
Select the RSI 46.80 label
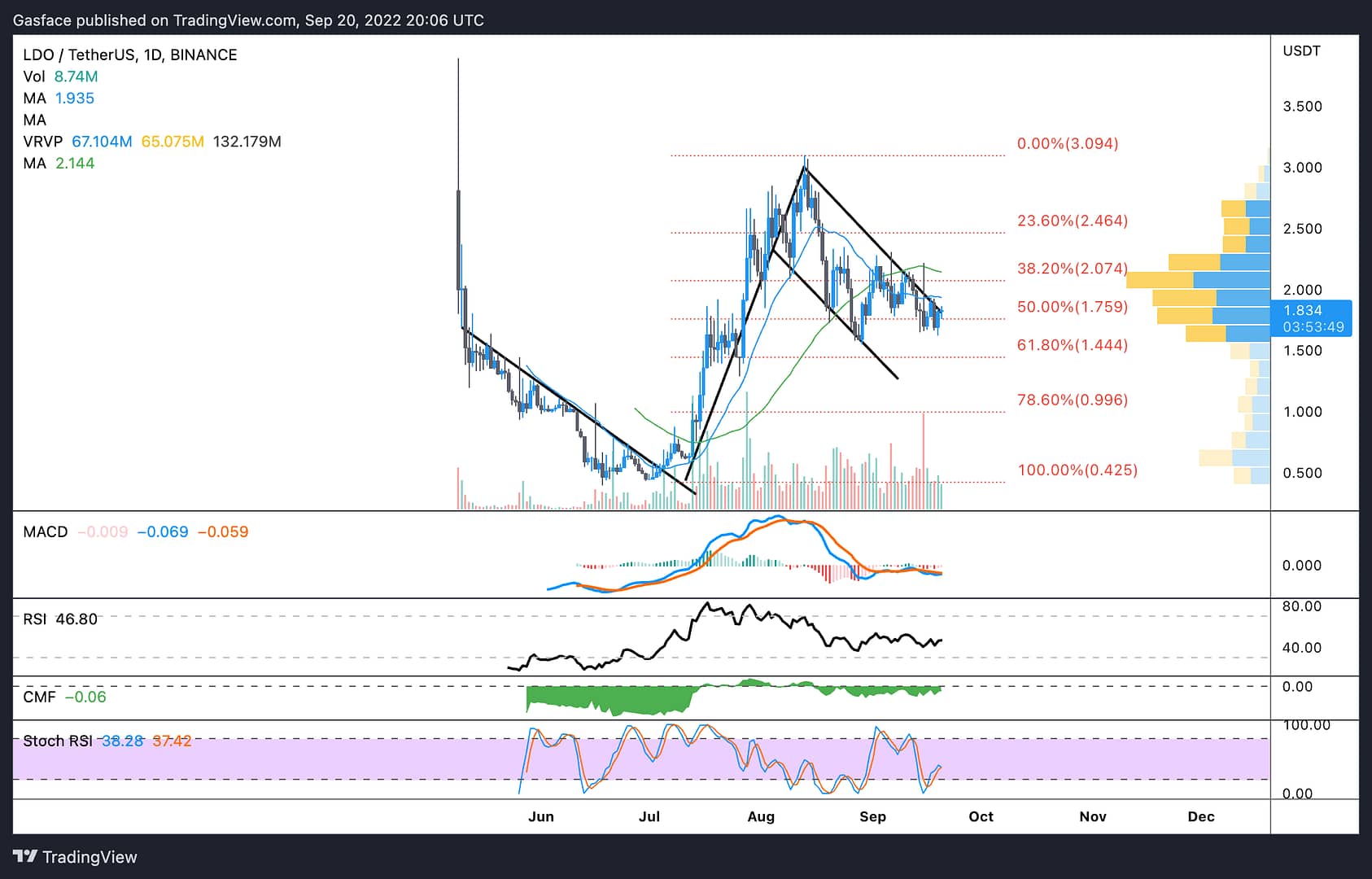pos(60,619)
